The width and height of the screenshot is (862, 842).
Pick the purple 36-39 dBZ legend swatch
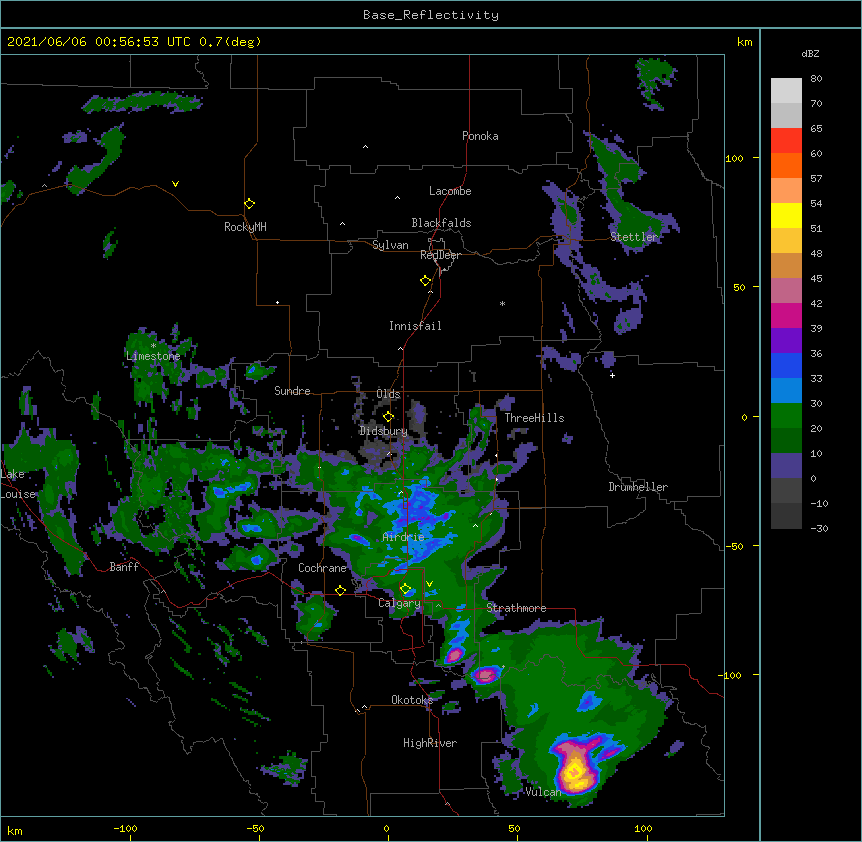pyautogui.click(x=786, y=341)
